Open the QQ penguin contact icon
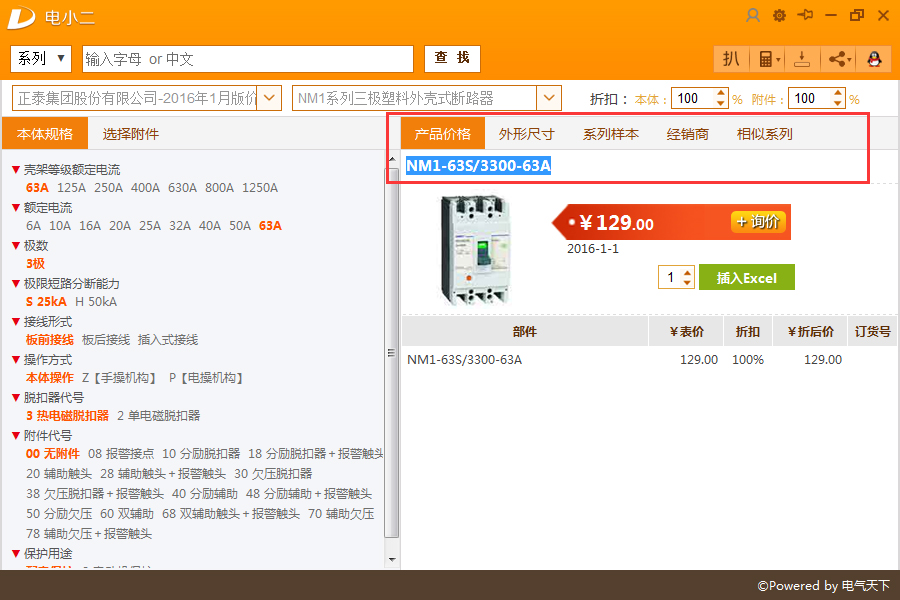 click(x=874, y=59)
